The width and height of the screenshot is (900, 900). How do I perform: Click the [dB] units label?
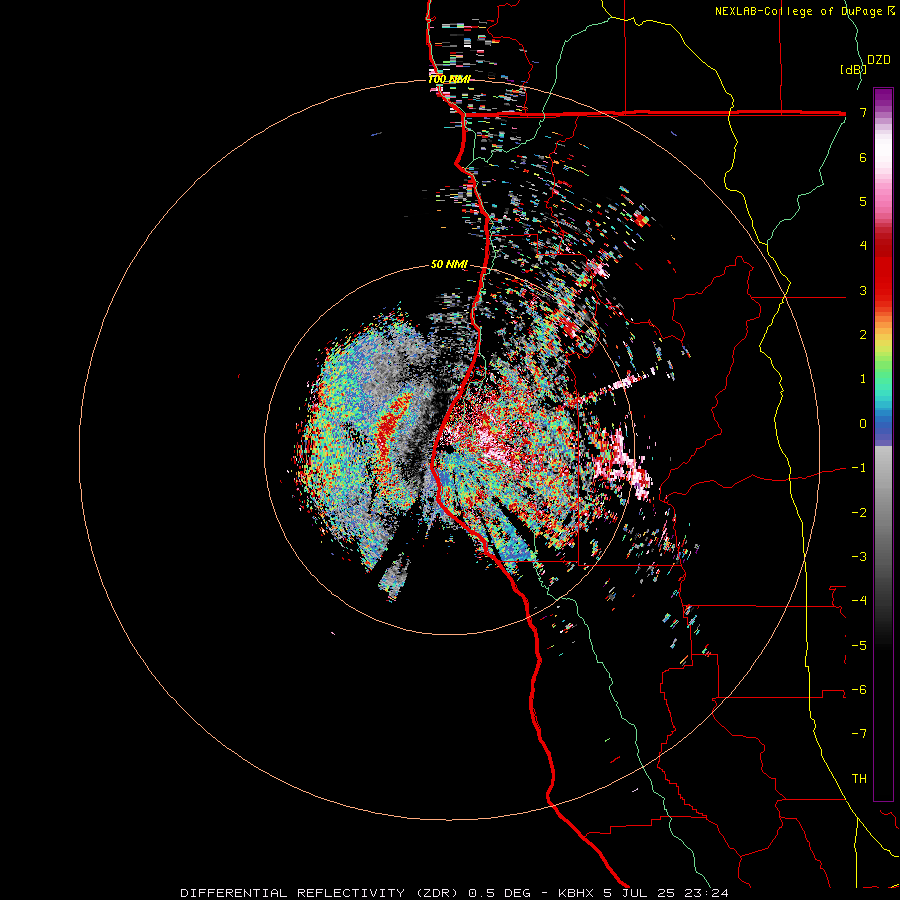coord(853,69)
